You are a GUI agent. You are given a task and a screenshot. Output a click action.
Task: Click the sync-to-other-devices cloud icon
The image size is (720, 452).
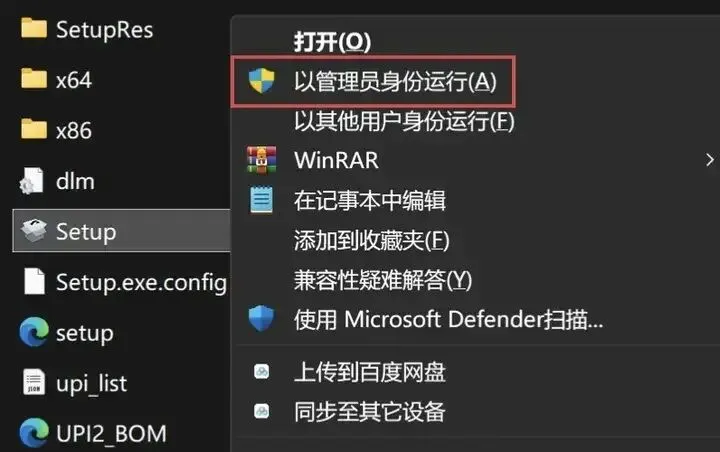point(261,411)
